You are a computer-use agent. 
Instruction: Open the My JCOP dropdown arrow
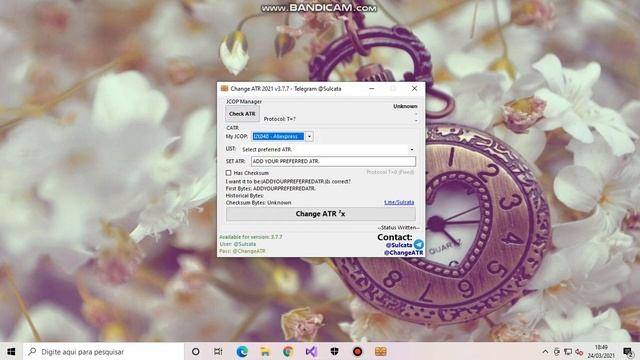309,136
